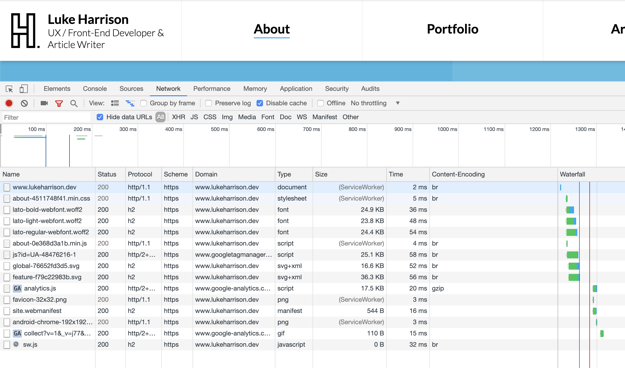Click the About navigation link
Screen dimensions: 625x368
pyautogui.click(x=272, y=29)
